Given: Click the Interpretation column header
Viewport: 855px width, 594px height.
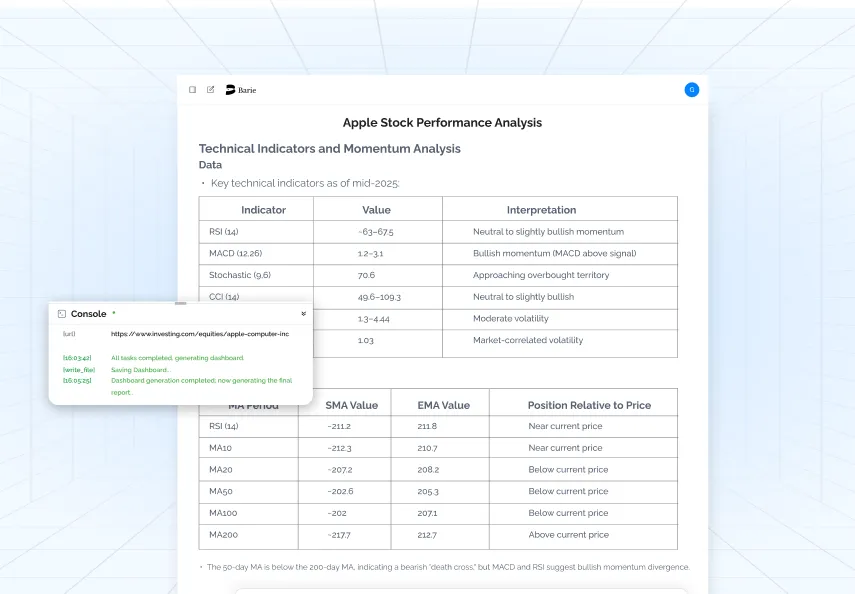Looking at the screenshot, I should 541,210.
